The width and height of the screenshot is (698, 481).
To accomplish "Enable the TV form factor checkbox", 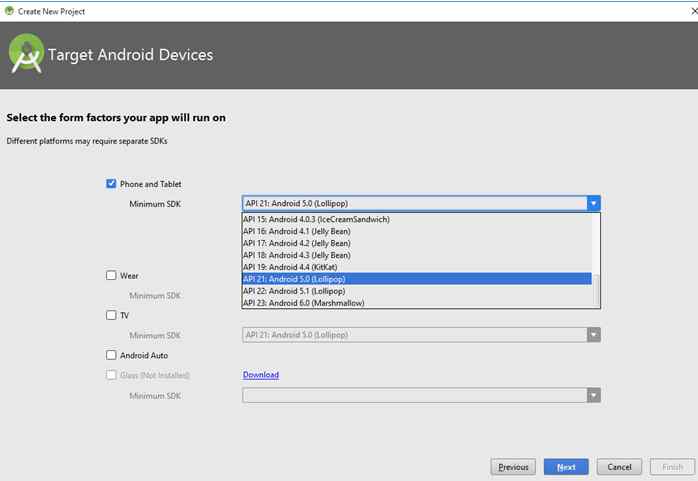I will (111, 315).
